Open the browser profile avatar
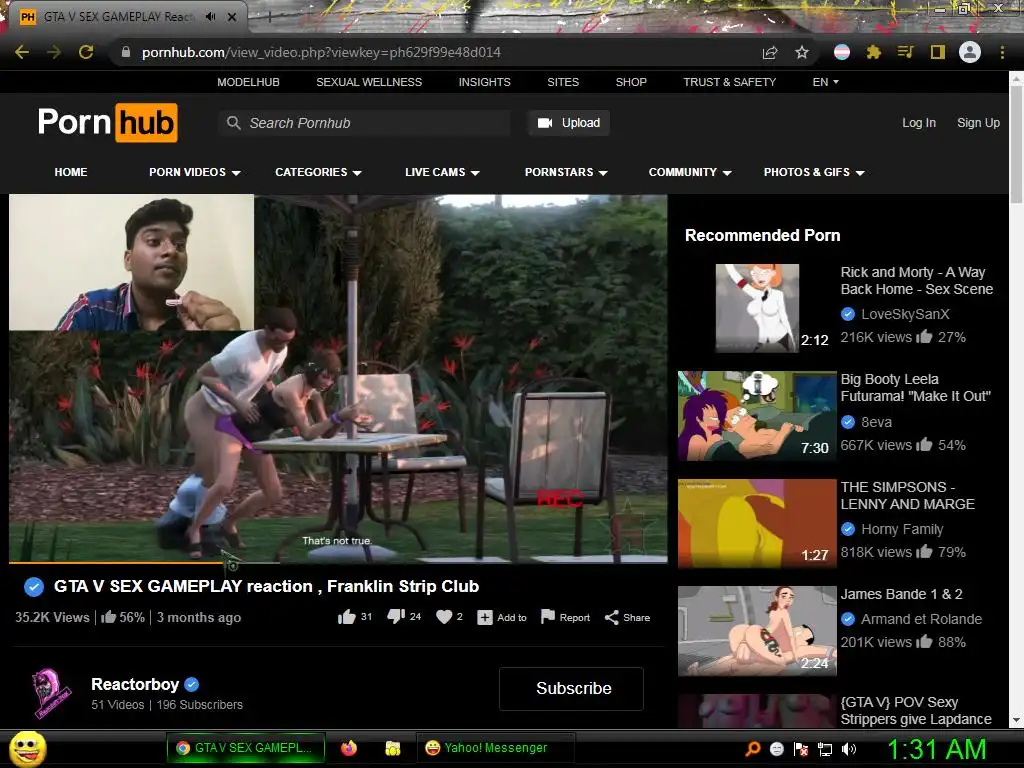 point(970,52)
